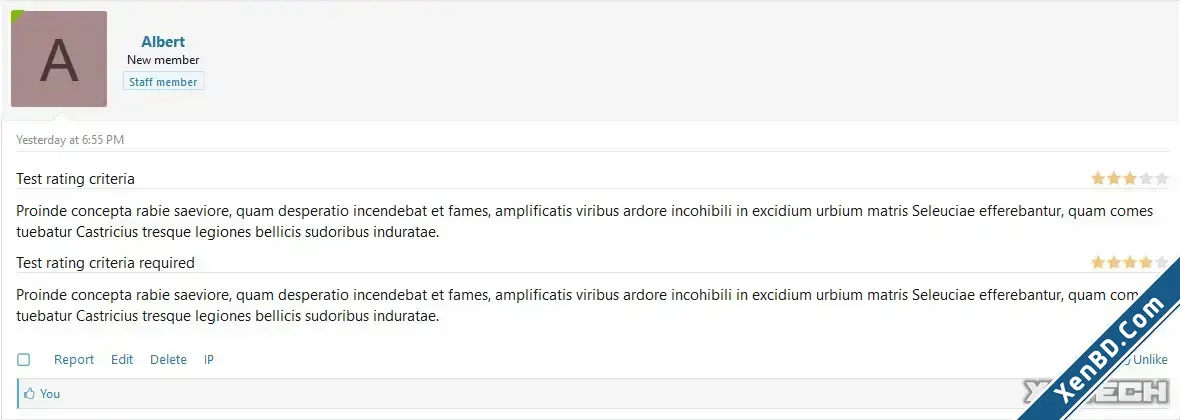View the poster's IP
Viewport: 1180px width, 420px height.
209,360
